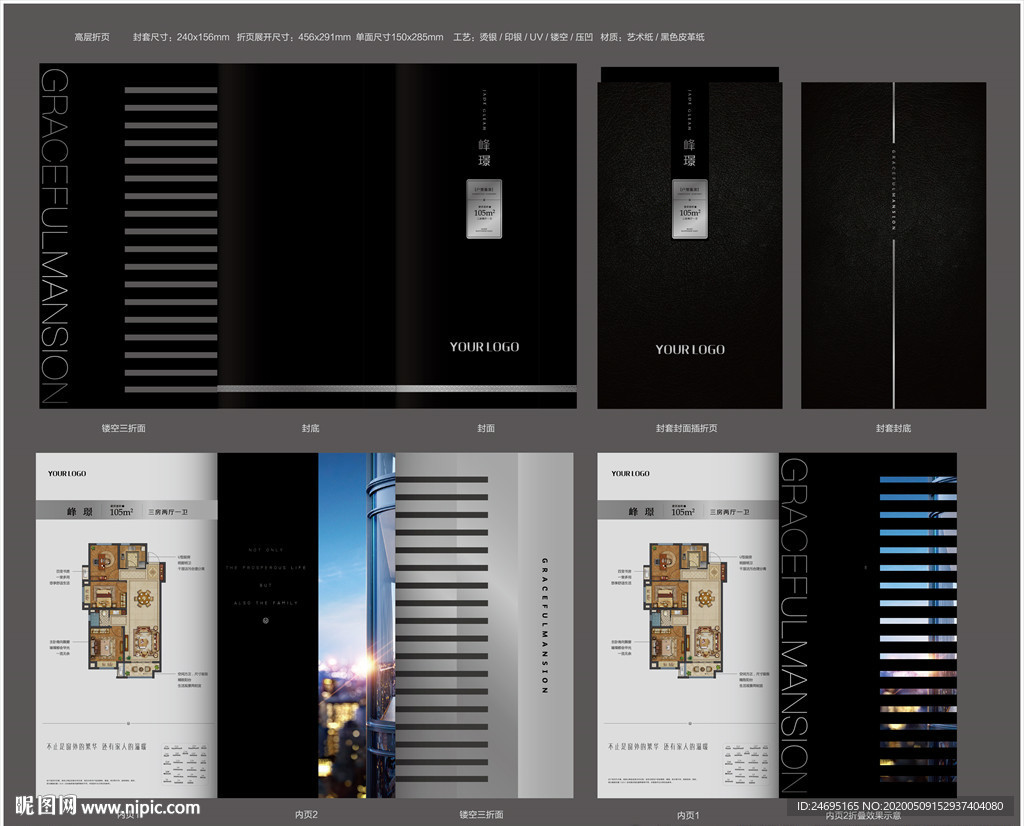Screen dimensions: 1024x826
Task: Click the large vertical GRACEFULMANSION text at top-left
Action: pyautogui.click(x=54, y=236)
